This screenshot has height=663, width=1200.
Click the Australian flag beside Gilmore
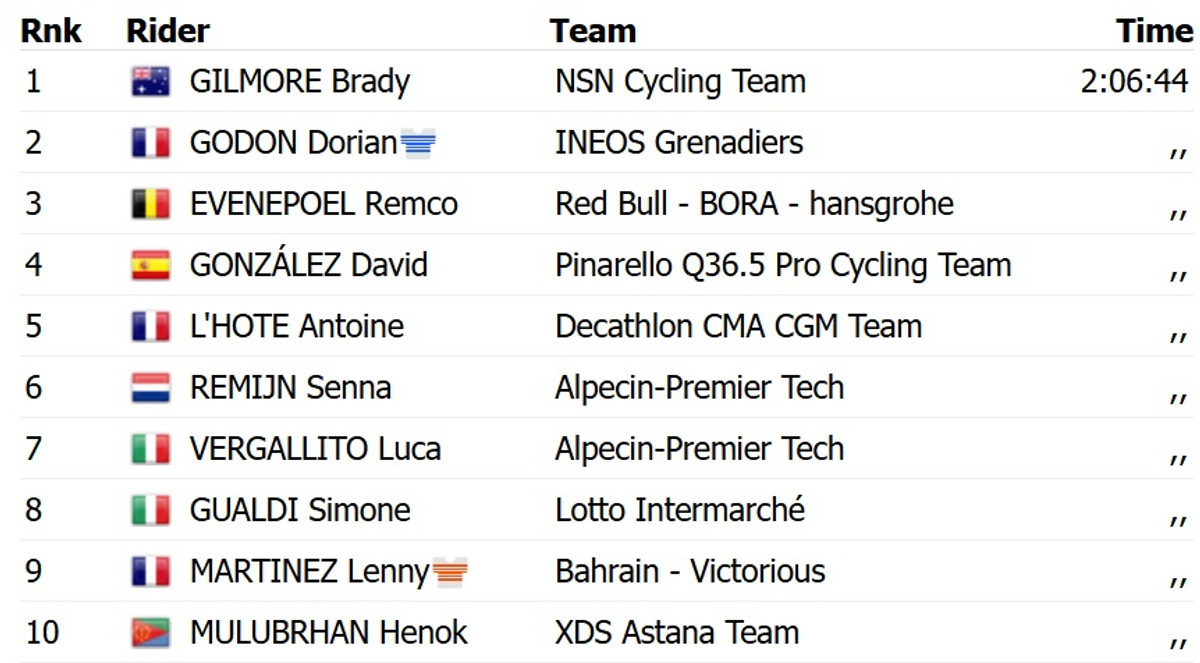click(x=150, y=82)
